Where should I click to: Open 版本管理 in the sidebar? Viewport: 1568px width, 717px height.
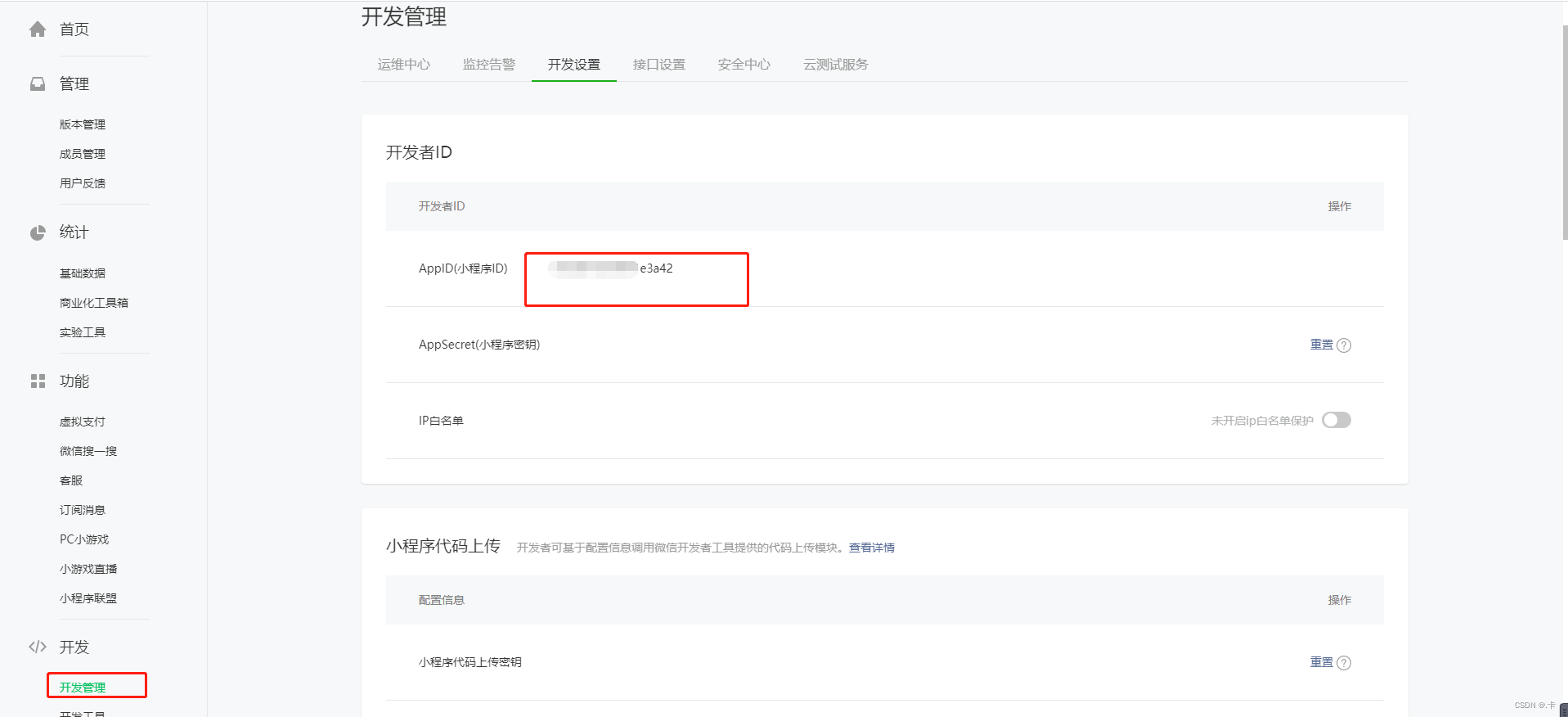(83, 124)
